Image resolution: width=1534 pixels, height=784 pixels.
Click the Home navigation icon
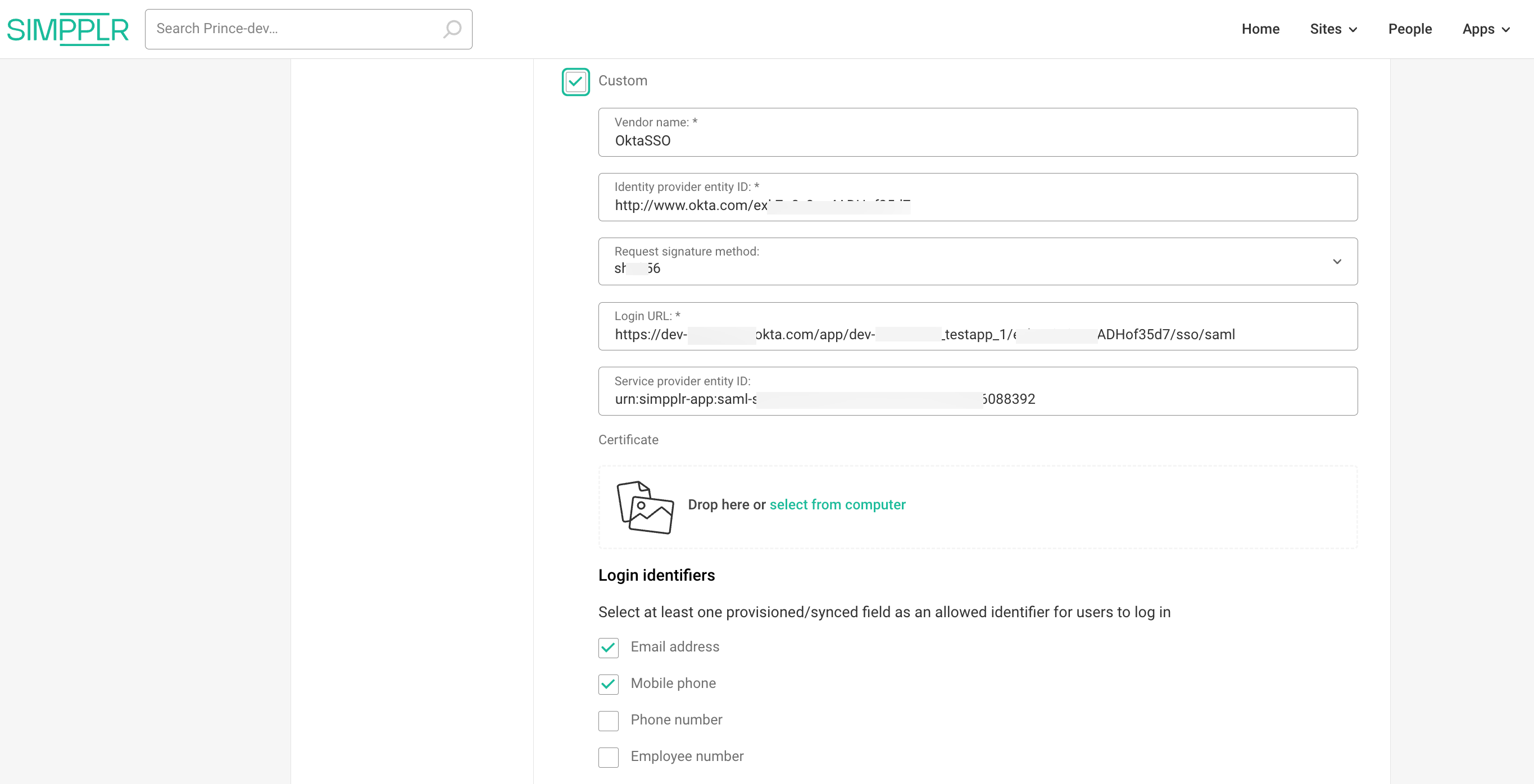(x=1261, y=28)
